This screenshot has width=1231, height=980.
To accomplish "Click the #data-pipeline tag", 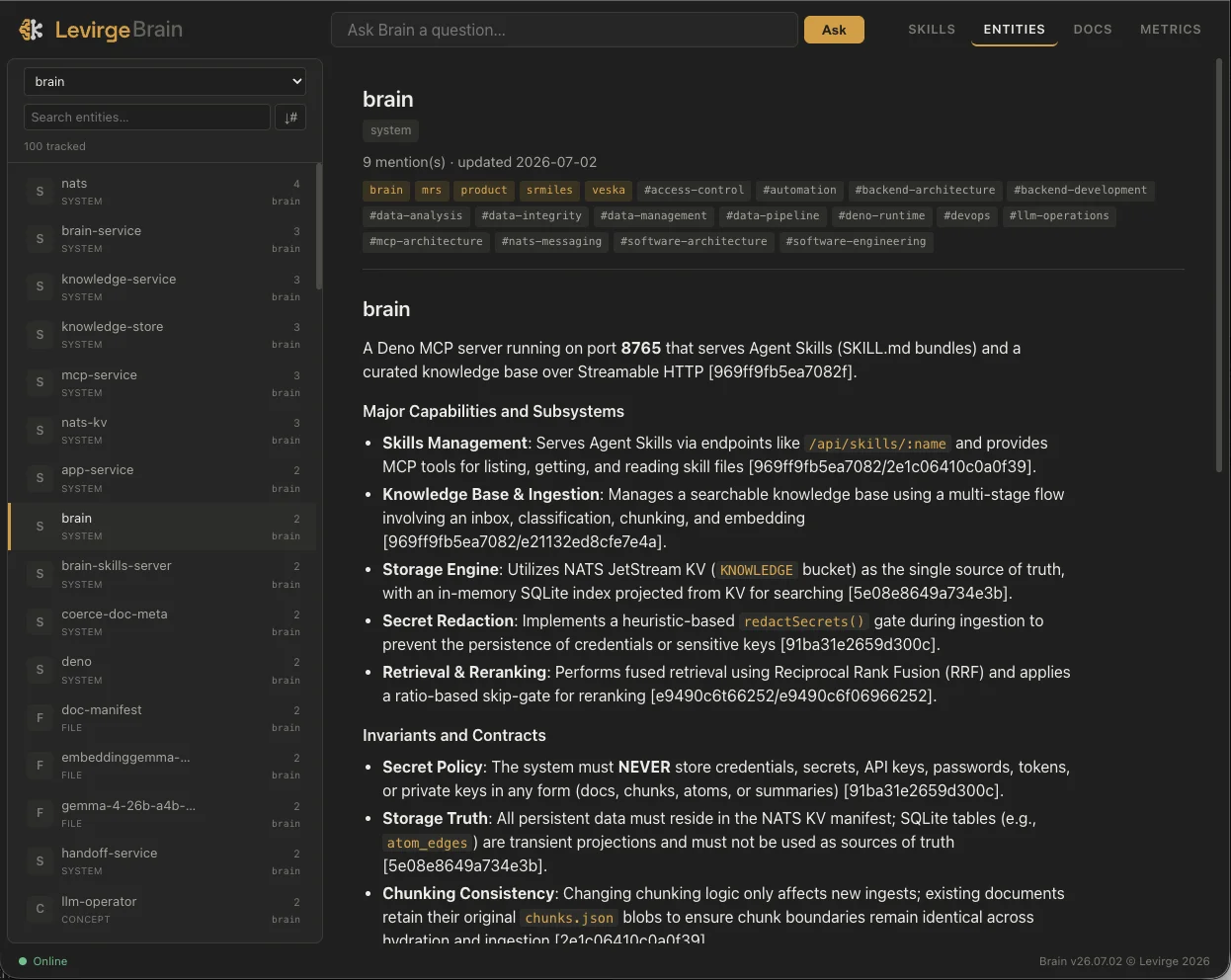I will tap(773, 215).
